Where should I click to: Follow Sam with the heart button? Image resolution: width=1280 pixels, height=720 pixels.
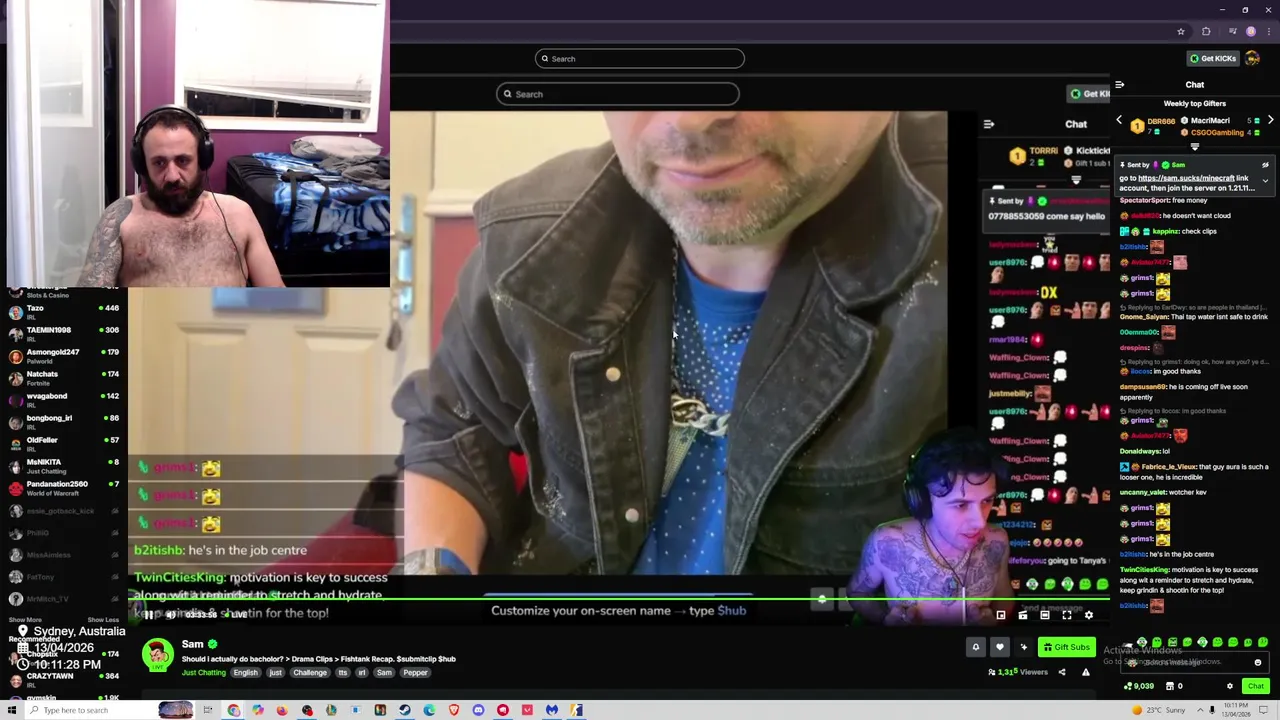999,647
